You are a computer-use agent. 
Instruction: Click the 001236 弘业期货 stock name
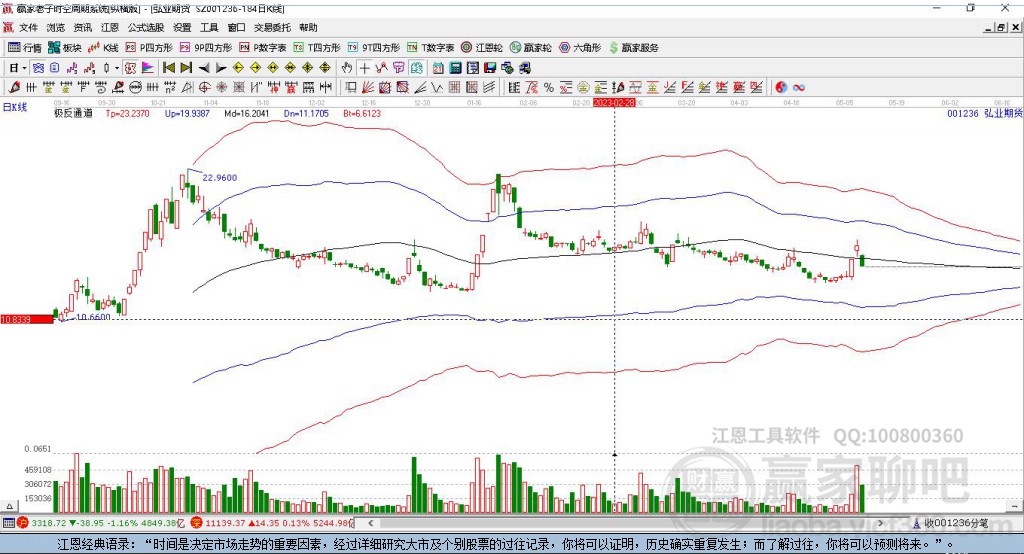click(984, 113)
